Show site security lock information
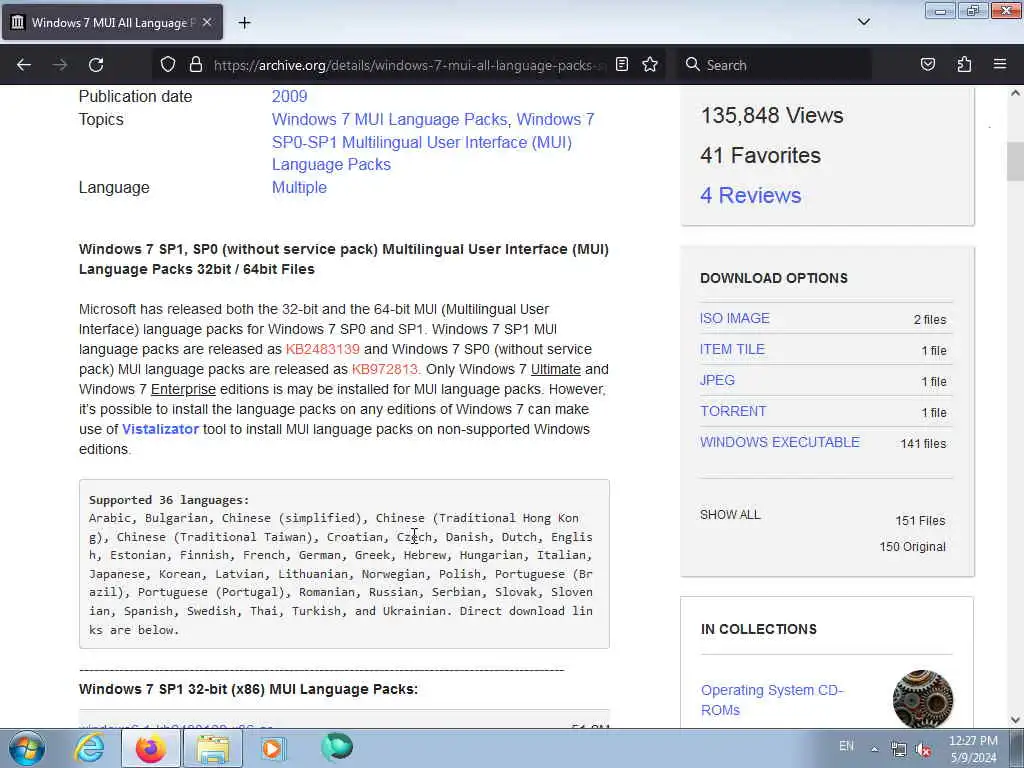The width and height of the screenshot is (1024, 768). coord(195,65)
